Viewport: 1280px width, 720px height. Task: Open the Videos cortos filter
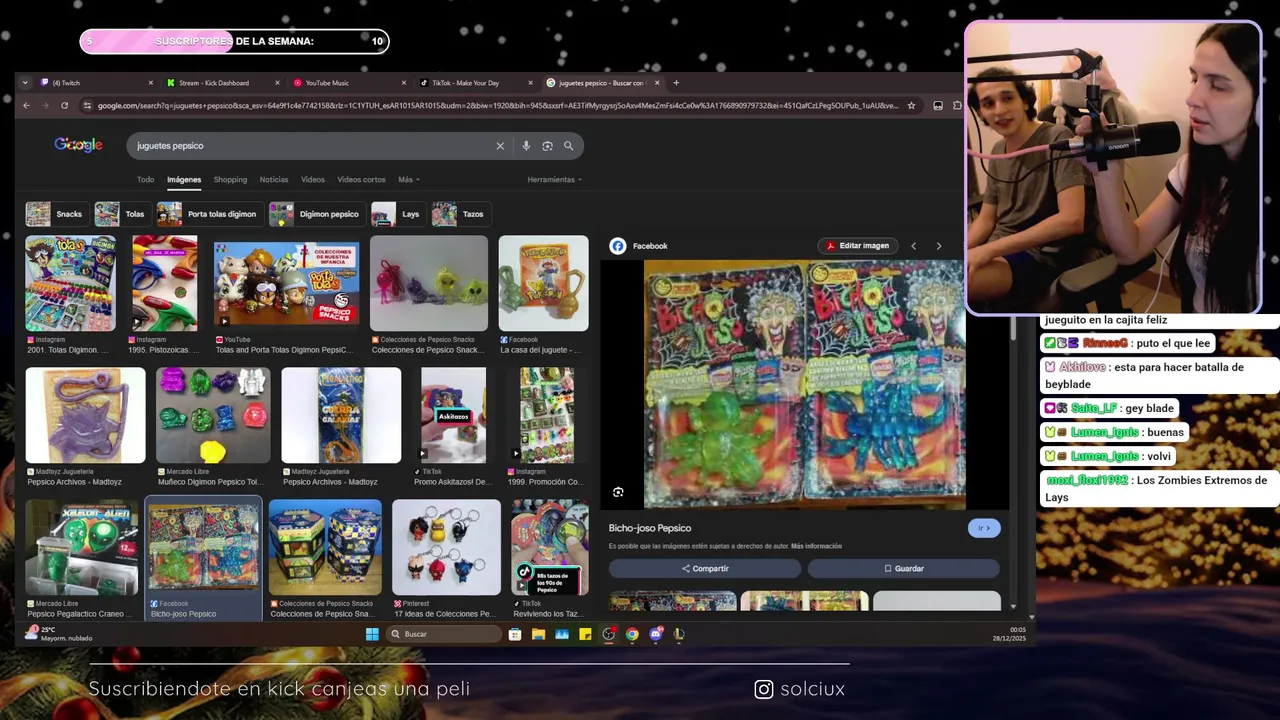tap(361, 180)
